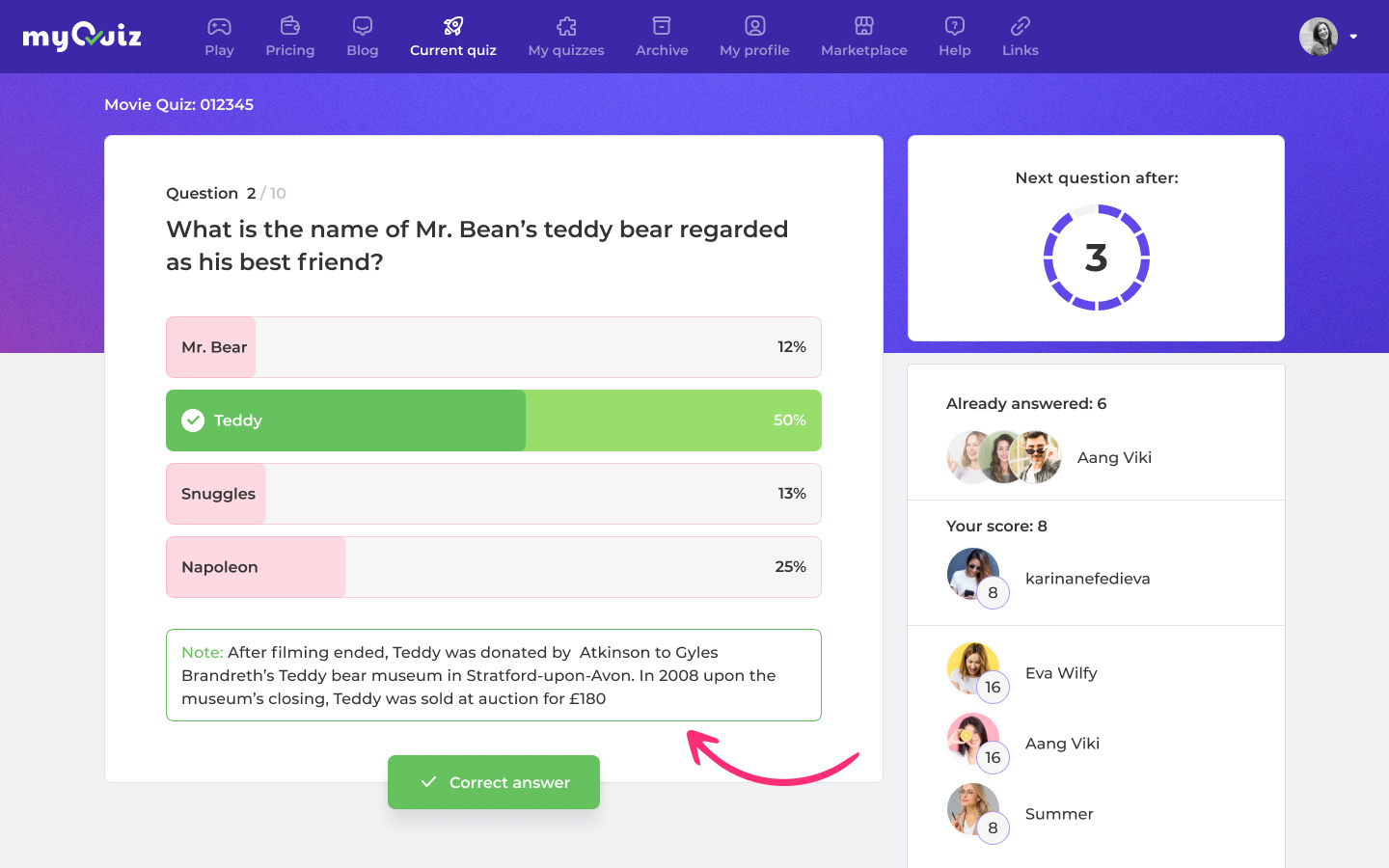Click the myQuiz logo
Image resolution: width=1389 pixels, height=868 pixels.
(x=82, y=37)
